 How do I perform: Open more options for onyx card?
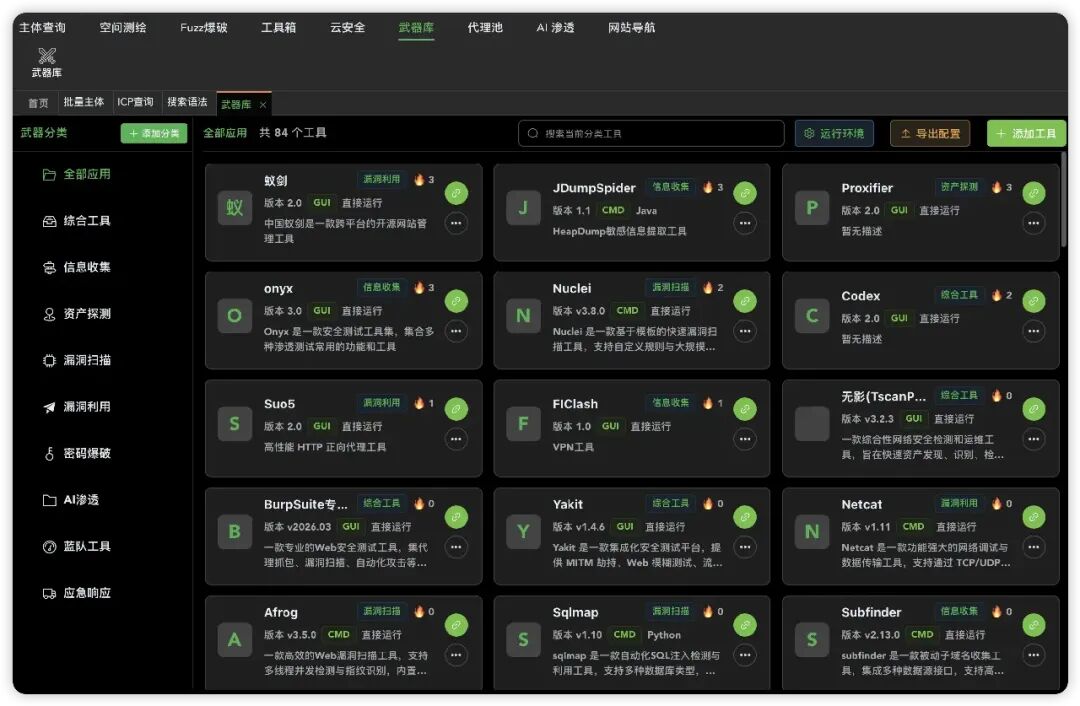(456, 331)
